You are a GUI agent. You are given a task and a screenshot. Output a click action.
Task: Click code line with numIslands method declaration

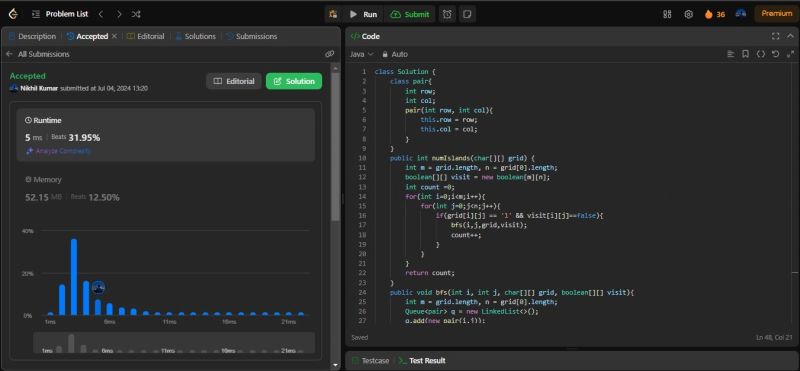462,158
